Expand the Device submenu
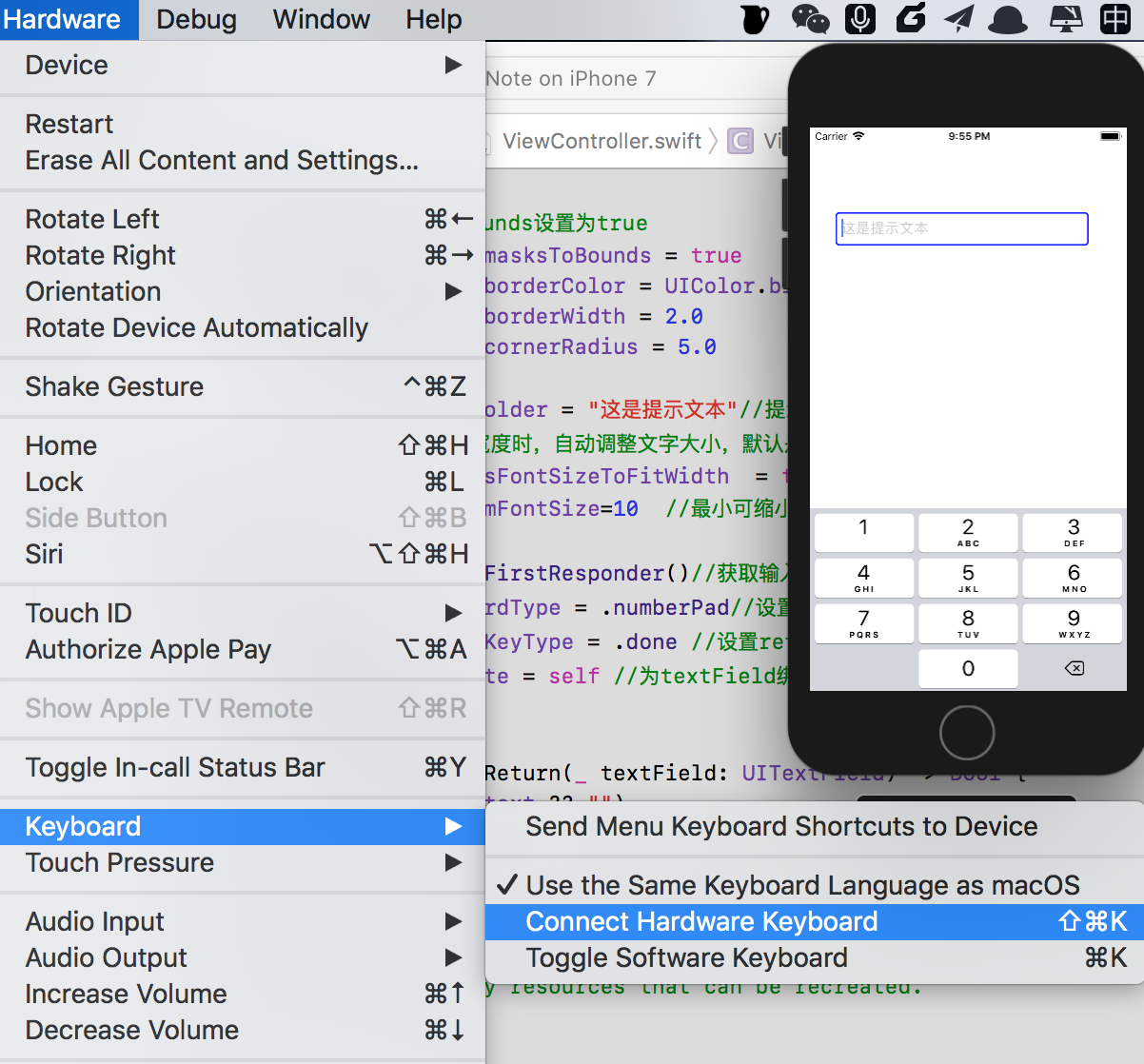 point(243,65)
